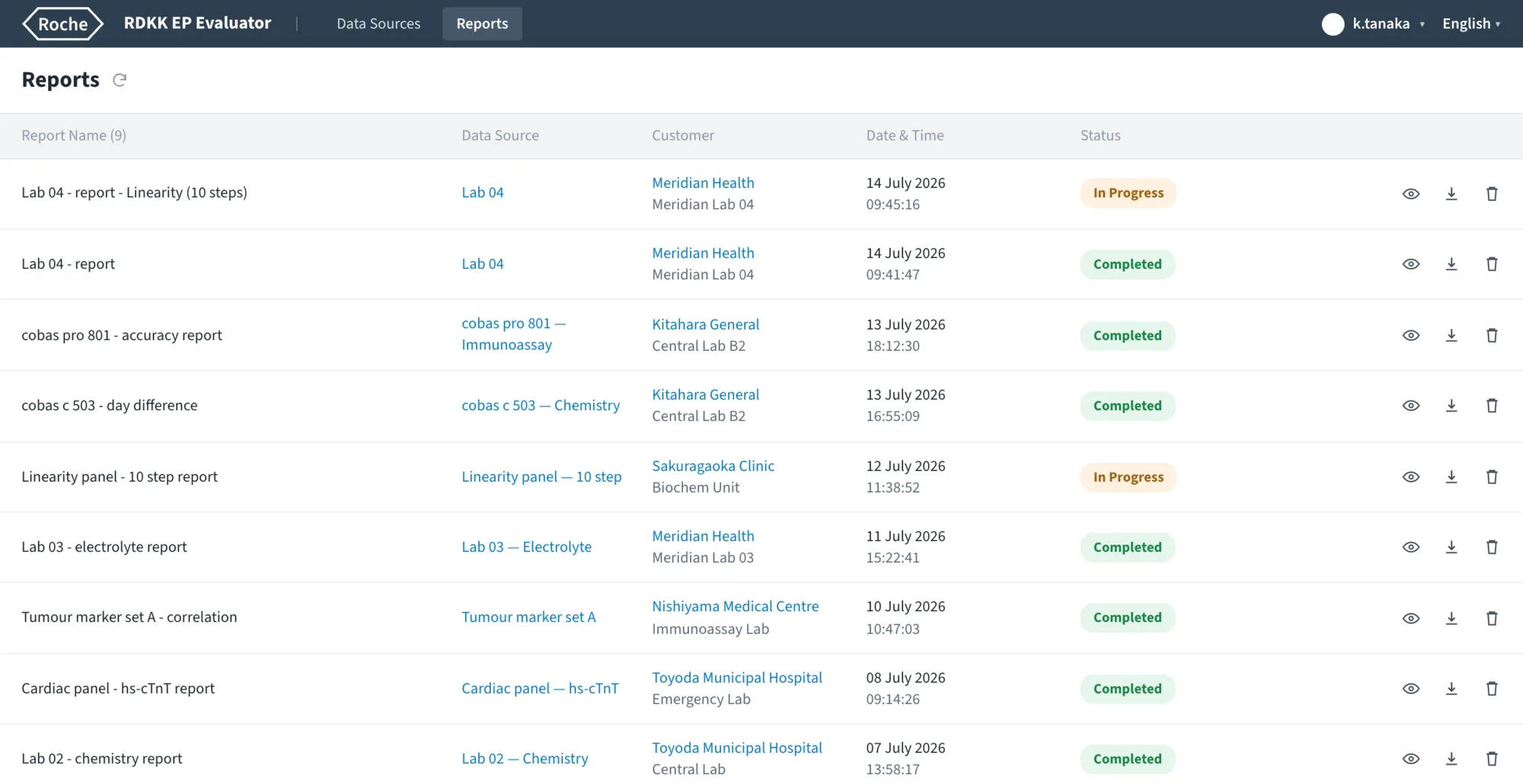Click In Progress badge for Lab 04 Linearity report
The width and height of the screenshot is (1523, 784).
click(1128, 193)
